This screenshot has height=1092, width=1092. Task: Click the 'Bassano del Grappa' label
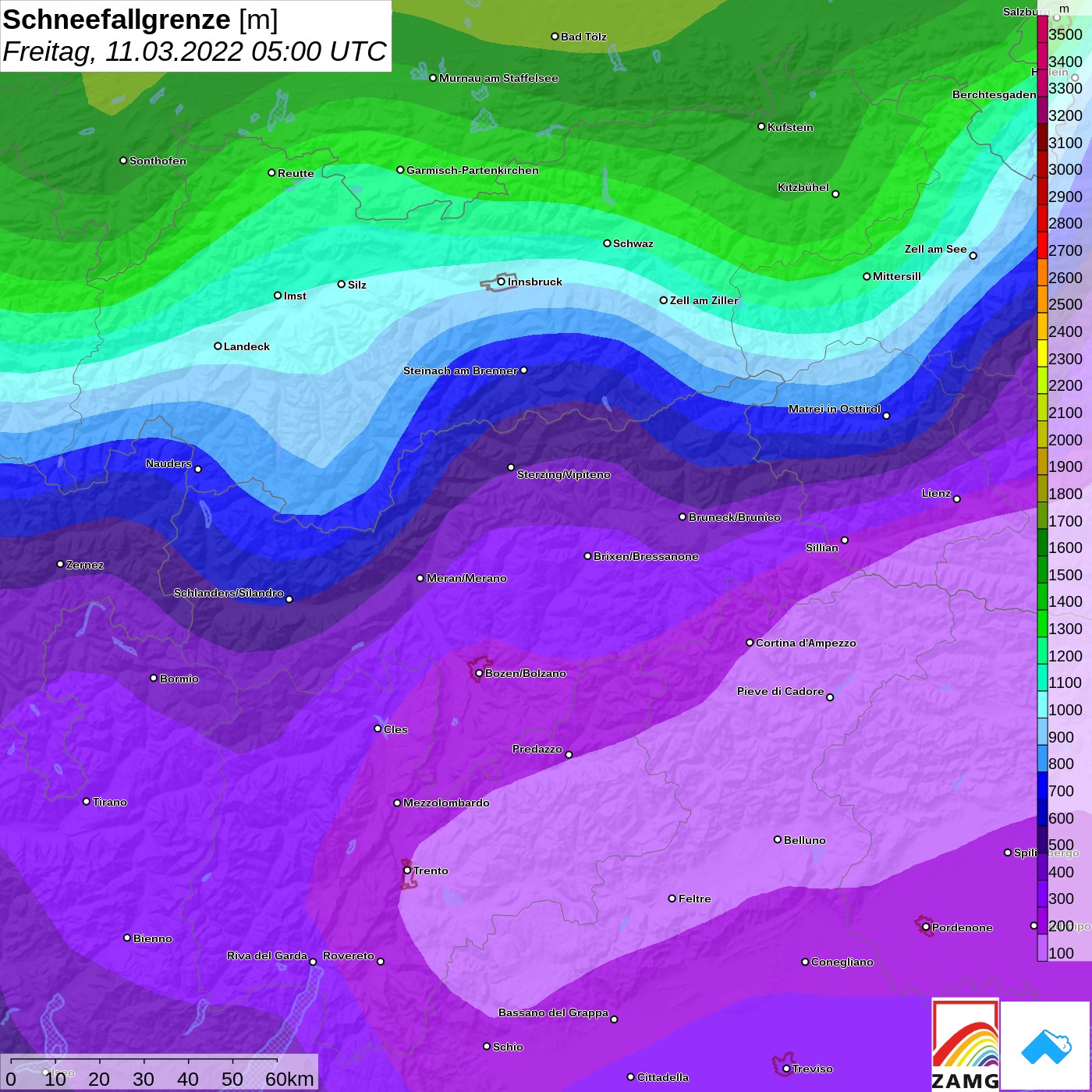point(554,1012)
